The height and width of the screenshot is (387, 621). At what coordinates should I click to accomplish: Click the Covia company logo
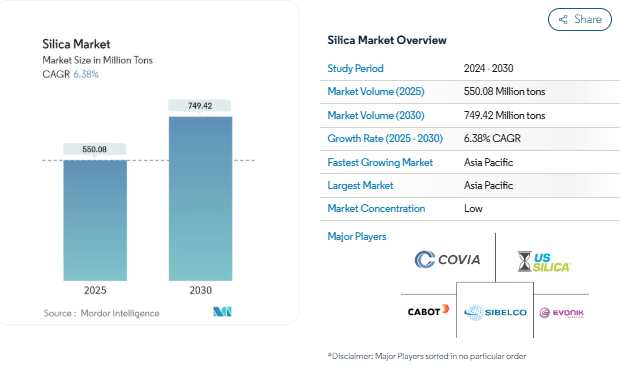pos(448,259)
